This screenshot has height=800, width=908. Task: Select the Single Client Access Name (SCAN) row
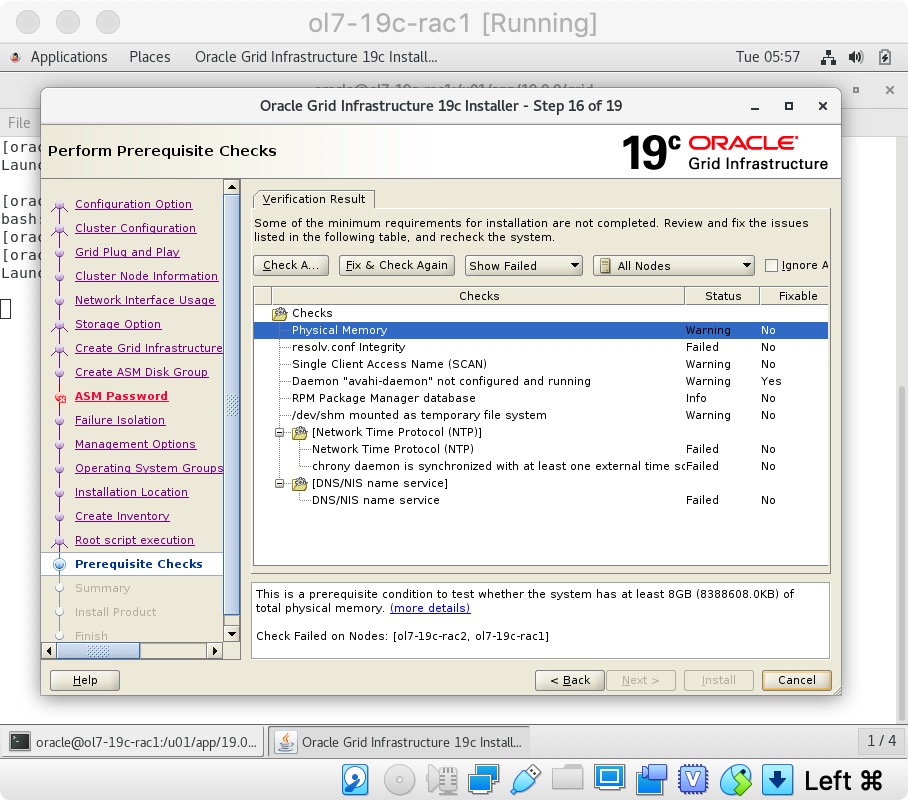click(540, 364)
